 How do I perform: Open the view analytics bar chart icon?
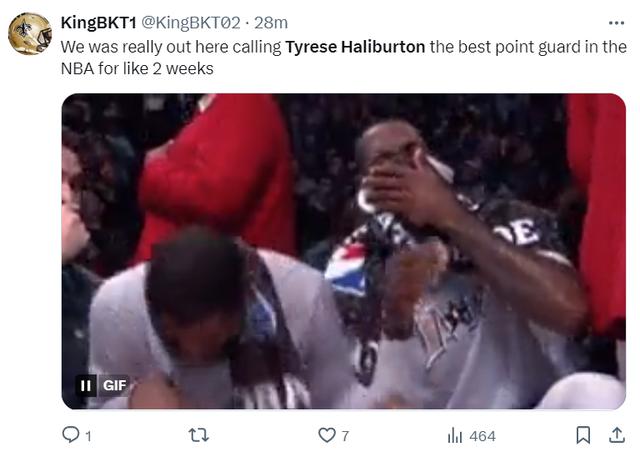[x=455, y=435]
